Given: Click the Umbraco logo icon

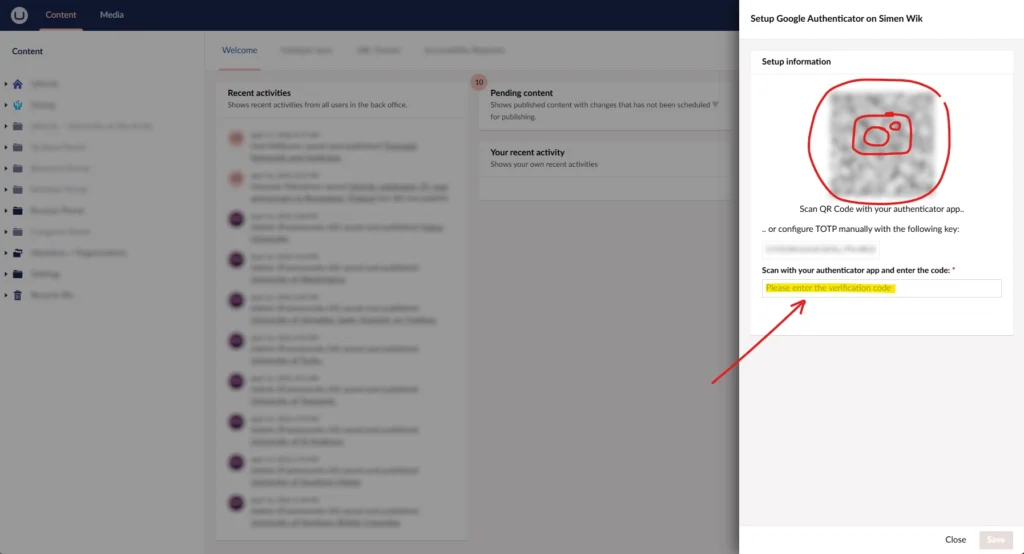Looking at the screenshot, I should click(19, 15).
